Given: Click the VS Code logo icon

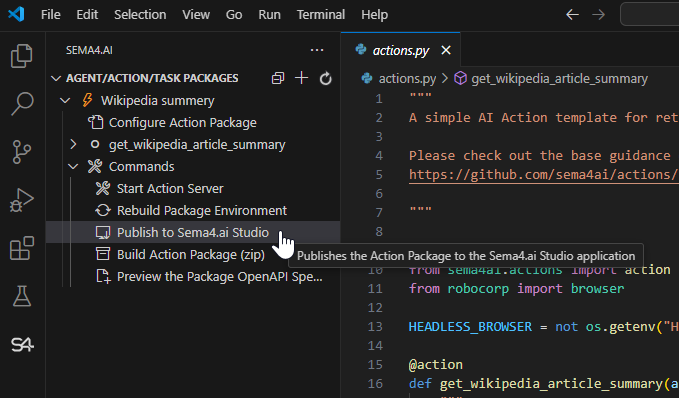Looking at the screenshot, I should pos(16,14).
